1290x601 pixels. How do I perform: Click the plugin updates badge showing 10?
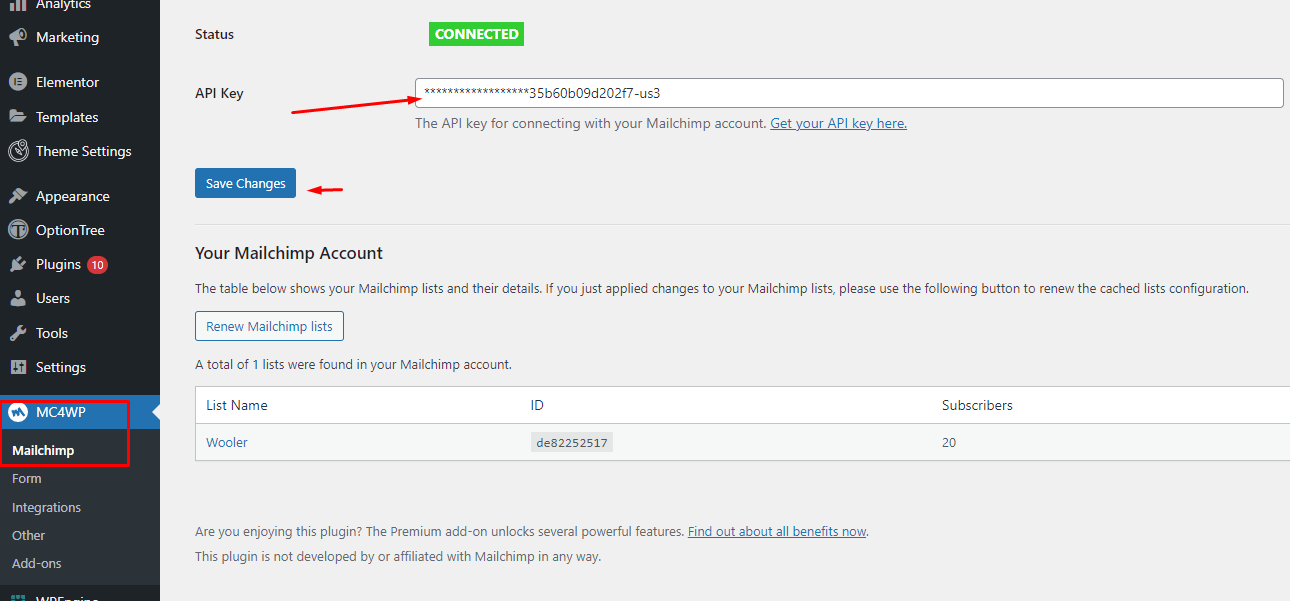[97, 265]
